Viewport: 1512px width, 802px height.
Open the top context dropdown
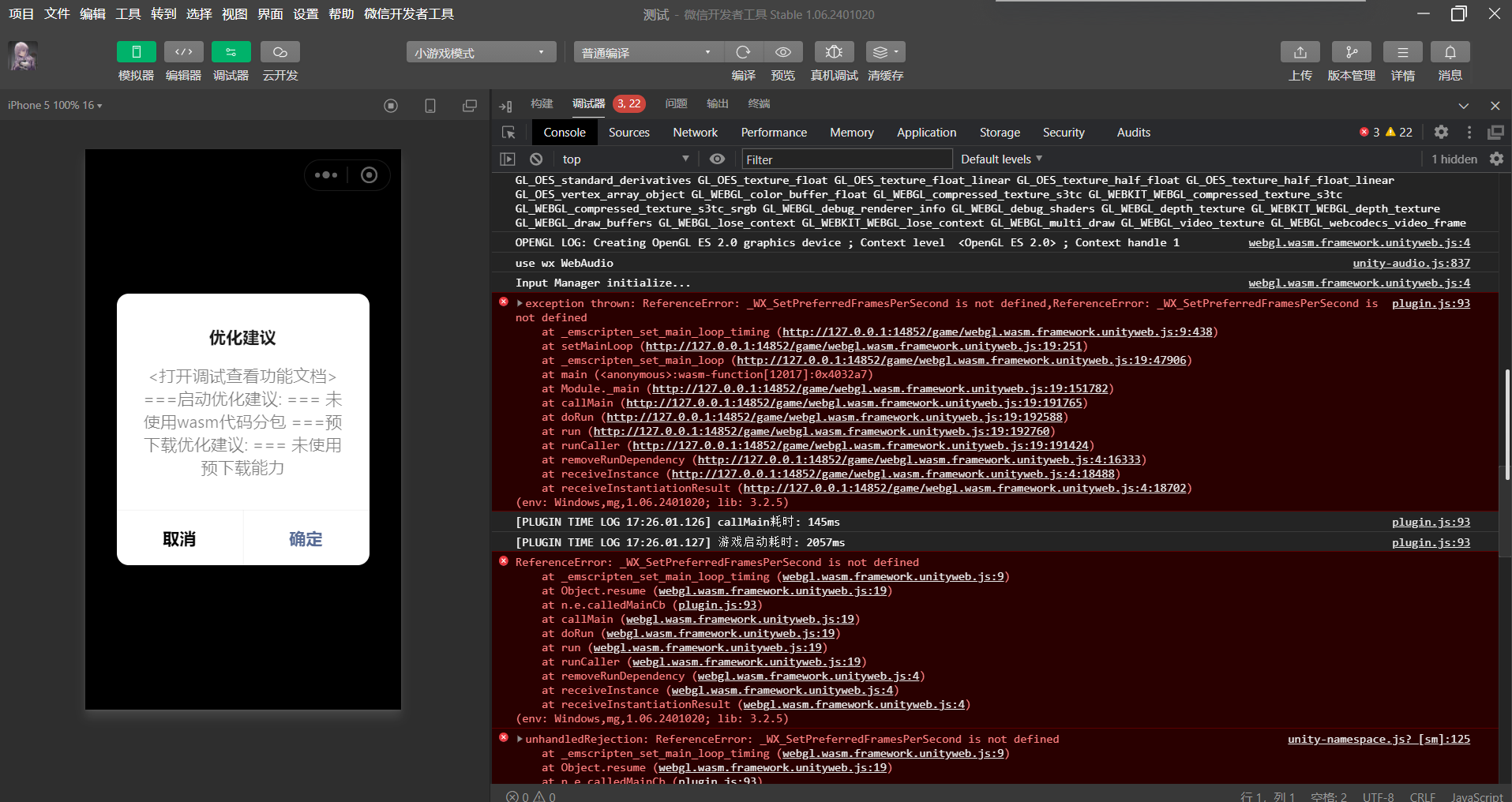(x=625, y=159)
